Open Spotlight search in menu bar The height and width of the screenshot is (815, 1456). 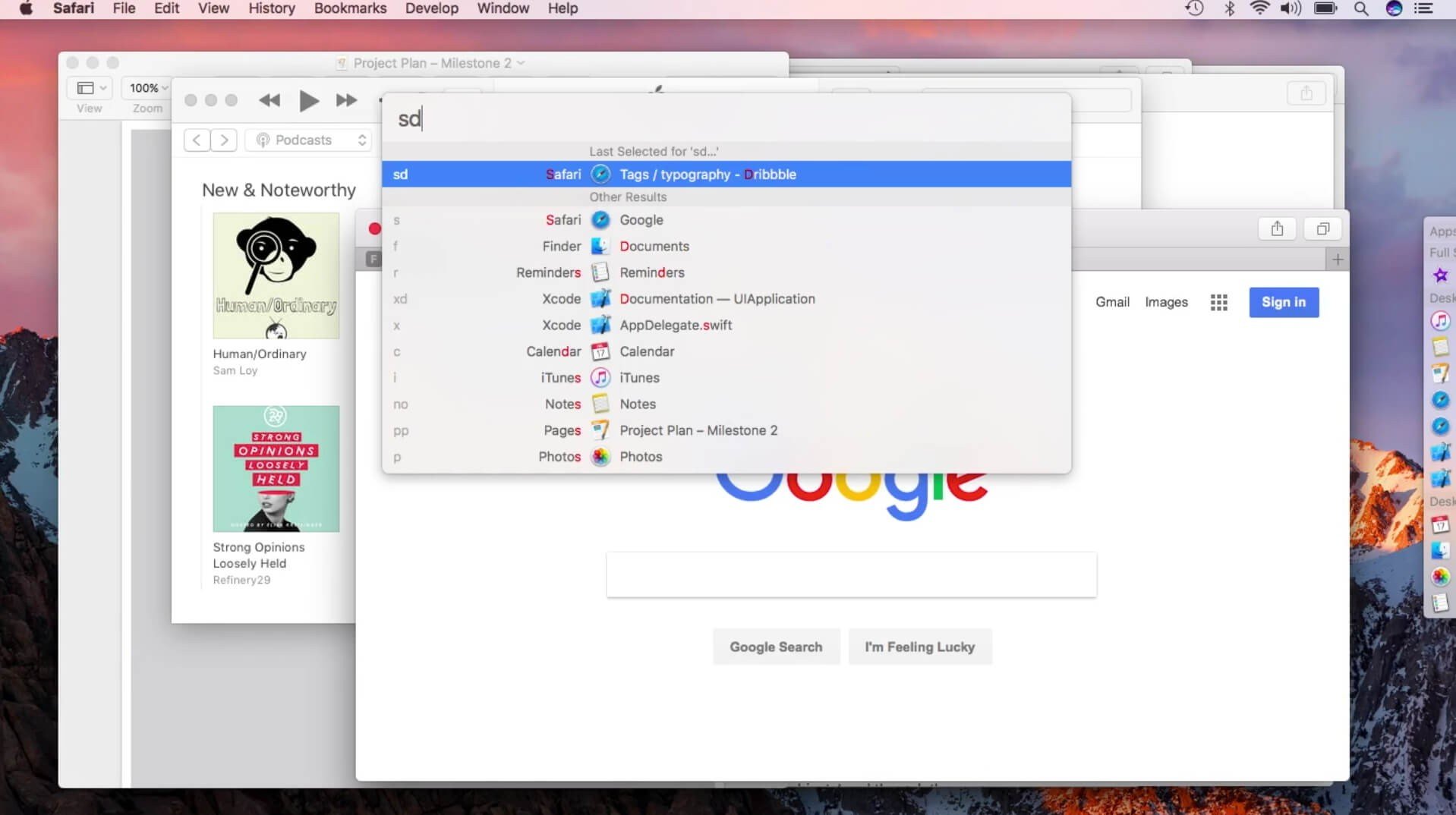click(x=1361, y=9)
